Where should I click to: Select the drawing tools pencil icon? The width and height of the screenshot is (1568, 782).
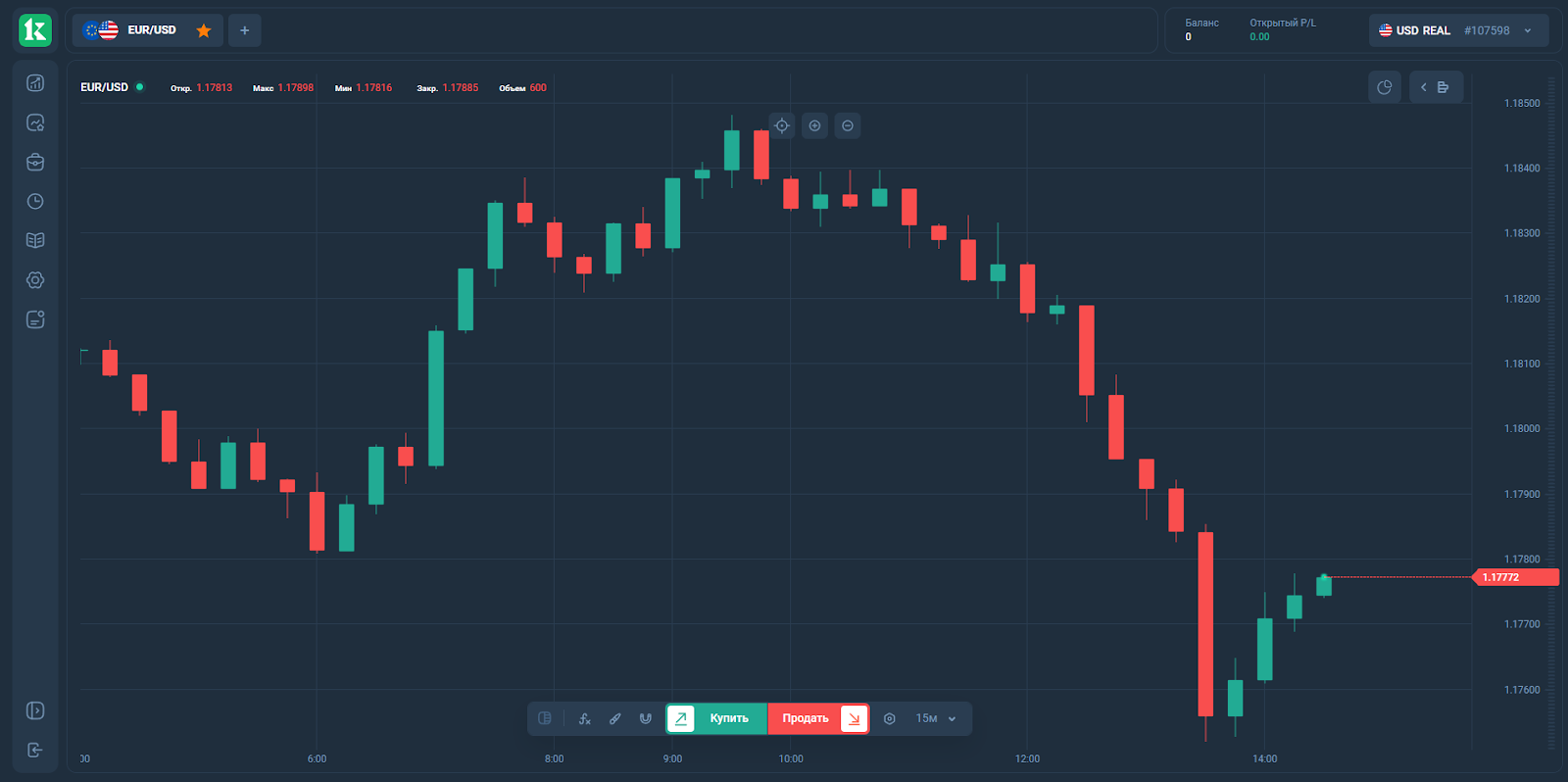[615, 718]
